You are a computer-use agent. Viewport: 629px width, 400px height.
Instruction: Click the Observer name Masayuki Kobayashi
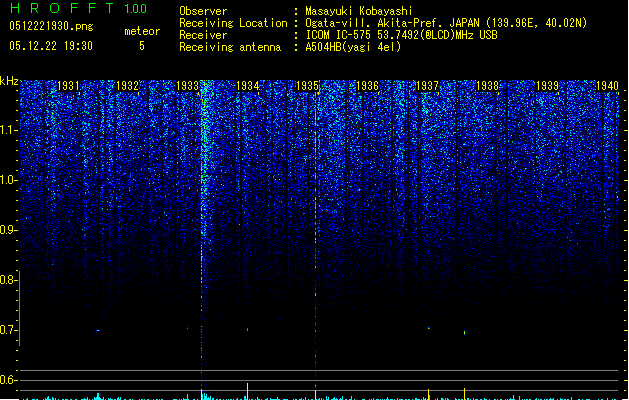tap(359, 11)
